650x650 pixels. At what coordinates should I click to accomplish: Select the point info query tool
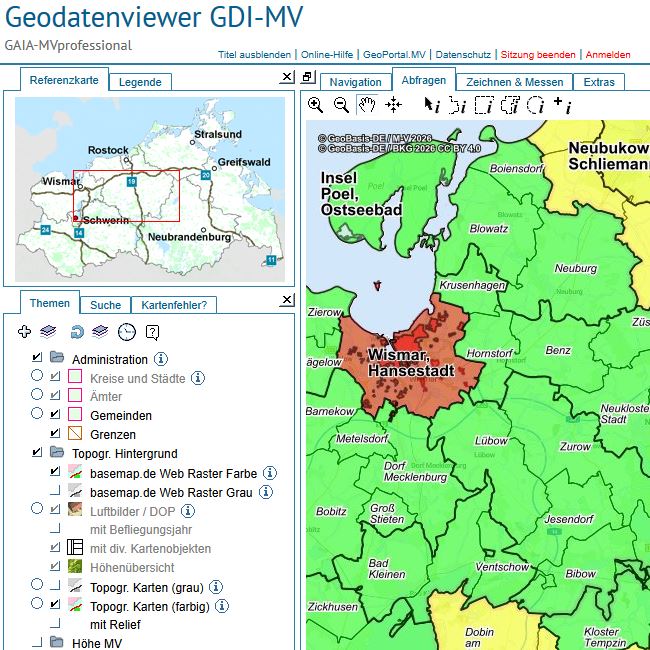432,105
